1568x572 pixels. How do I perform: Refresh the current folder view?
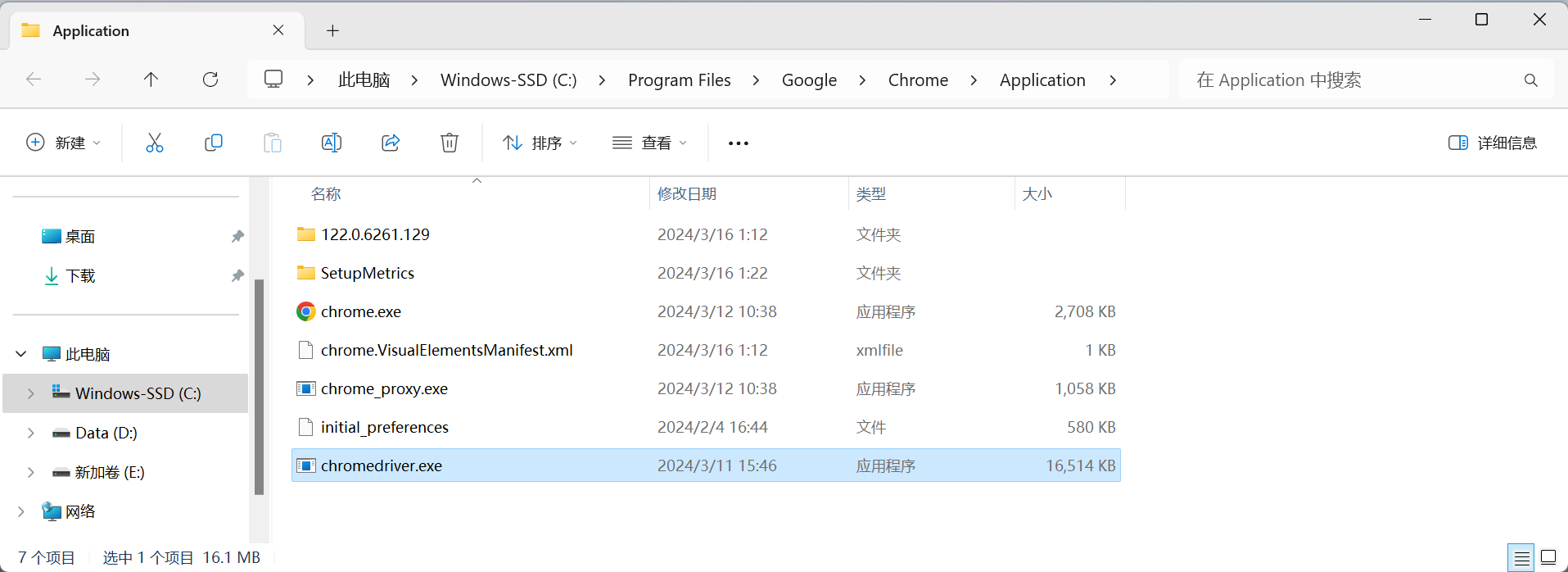(210, 79)
